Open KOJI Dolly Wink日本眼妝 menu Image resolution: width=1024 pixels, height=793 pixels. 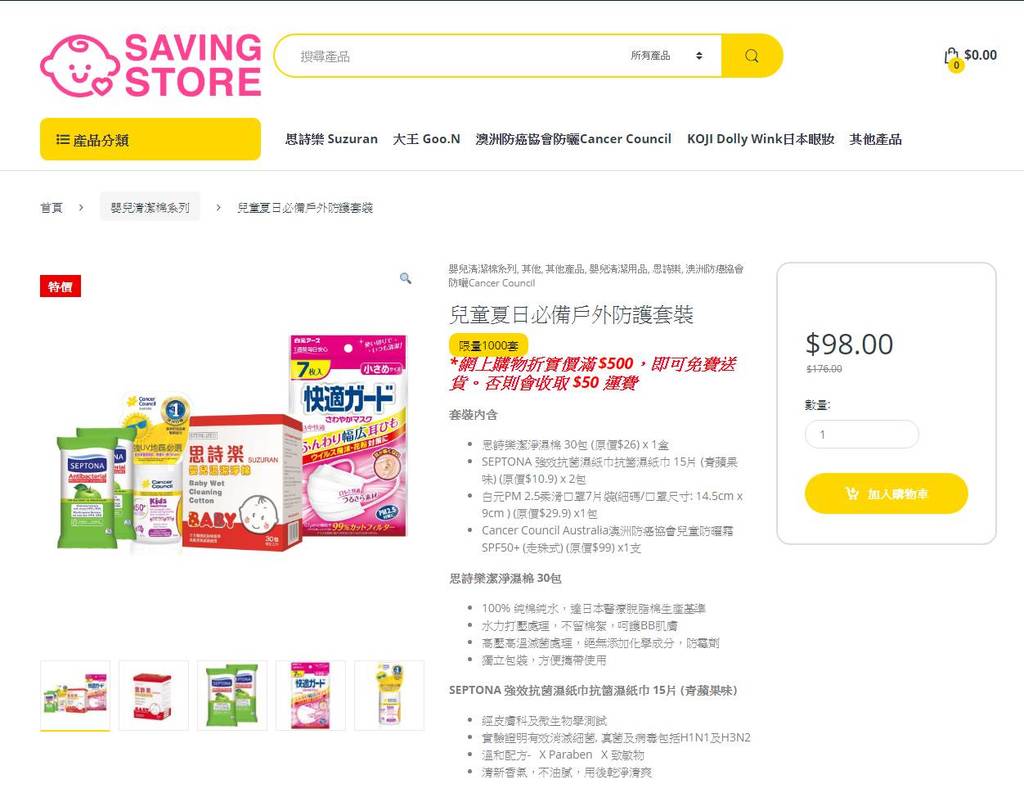pyautogui.click(x=760, y=139)
